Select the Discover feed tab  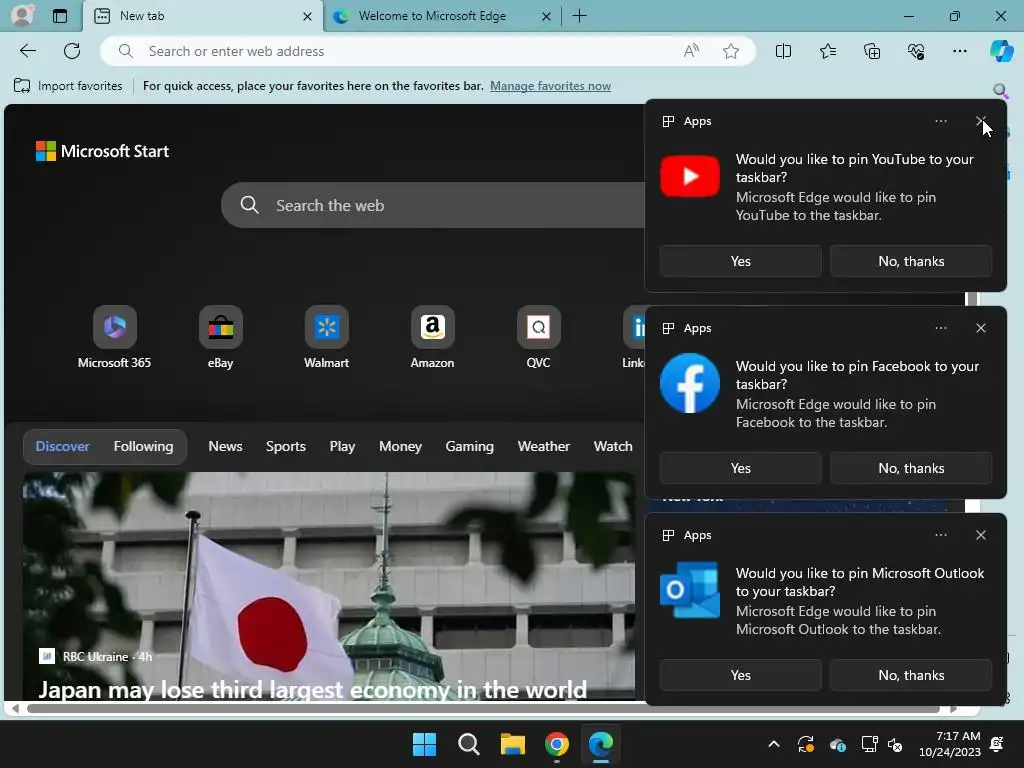62,446
